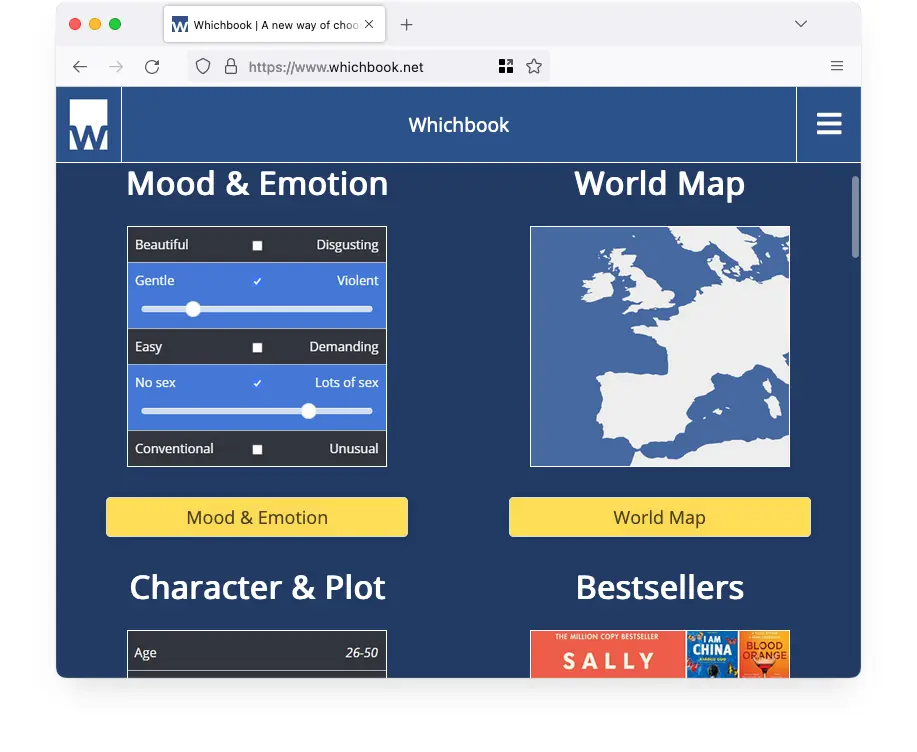
Task: Enable the Easy–Demanding checkbox
Action: pos(257,348)
